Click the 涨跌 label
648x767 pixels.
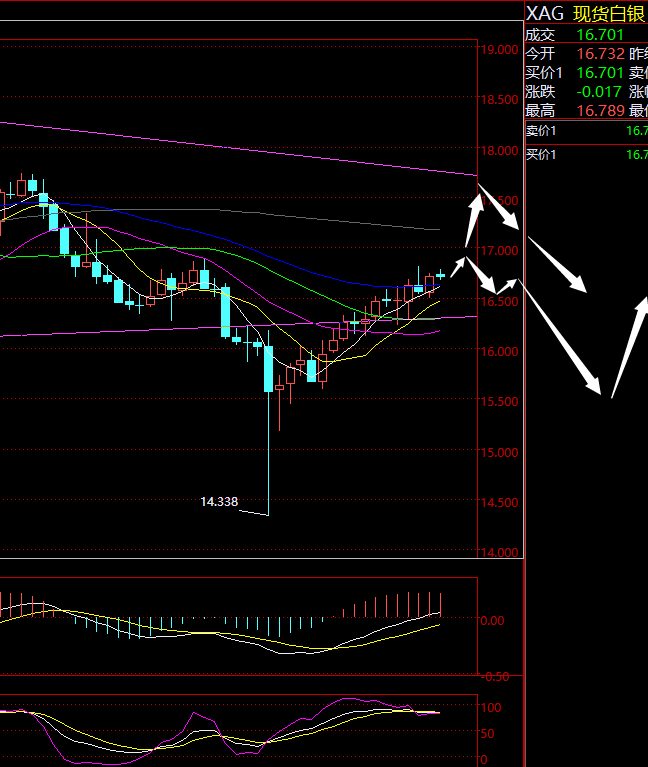click(x=540, y=91)
